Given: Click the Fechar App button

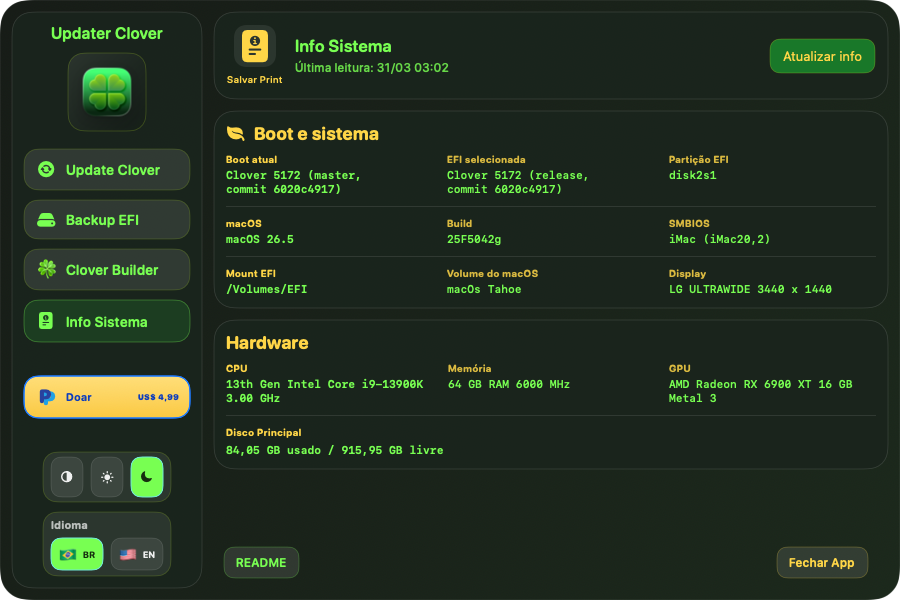Looking at the screenshot, I should coord(822,562).
